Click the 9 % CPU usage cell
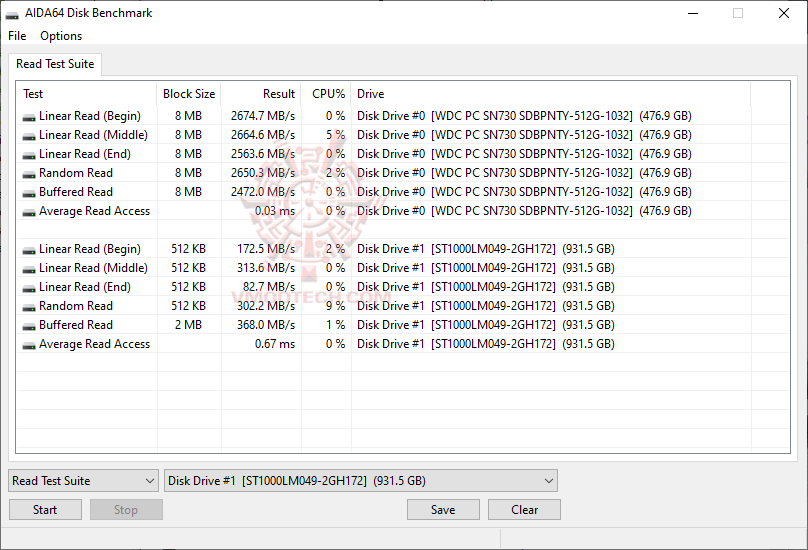This screenshot has width=808, height=550. (335, 306)
